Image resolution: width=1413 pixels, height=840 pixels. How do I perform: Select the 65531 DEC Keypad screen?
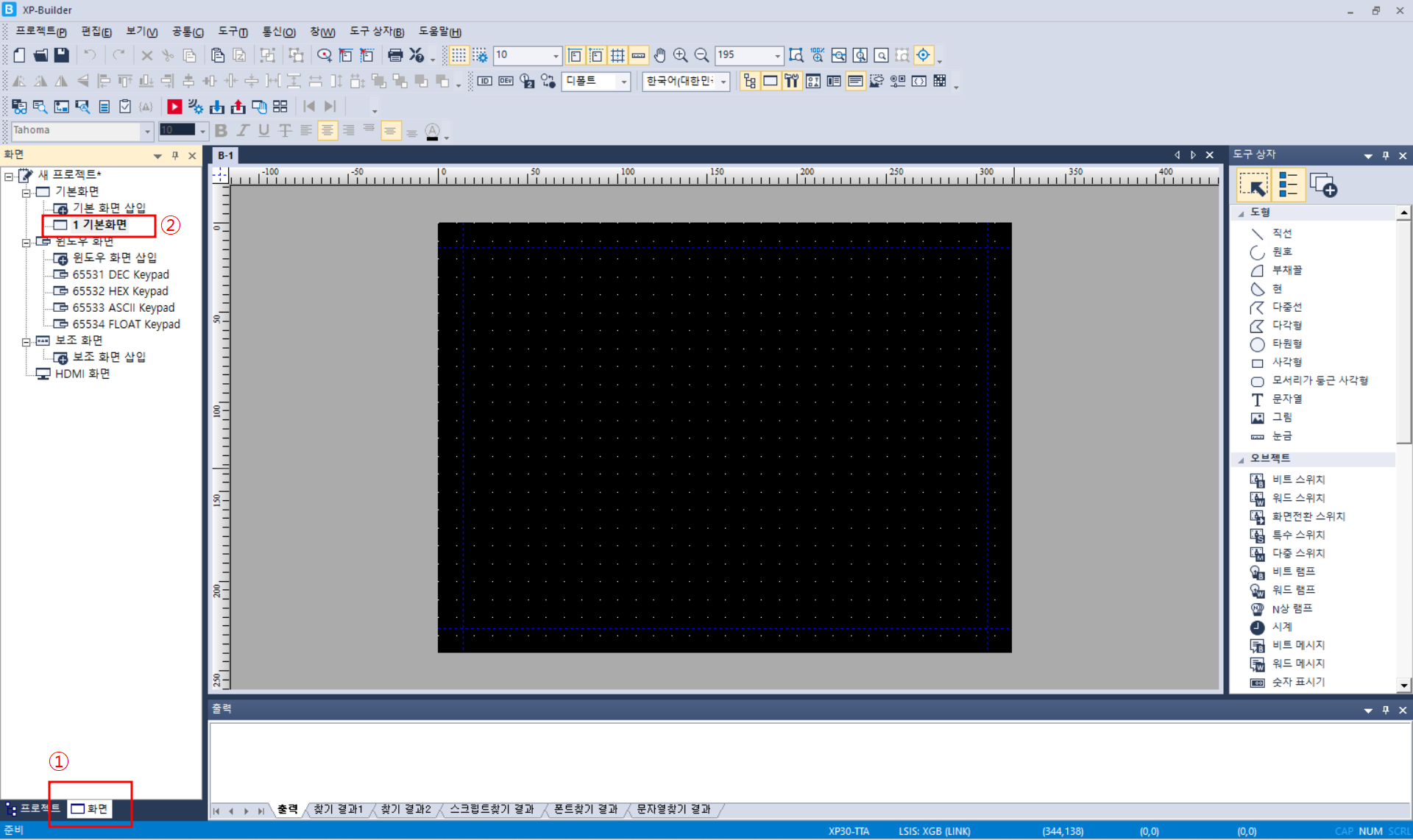pyautogui.click(x=120, y=274)
